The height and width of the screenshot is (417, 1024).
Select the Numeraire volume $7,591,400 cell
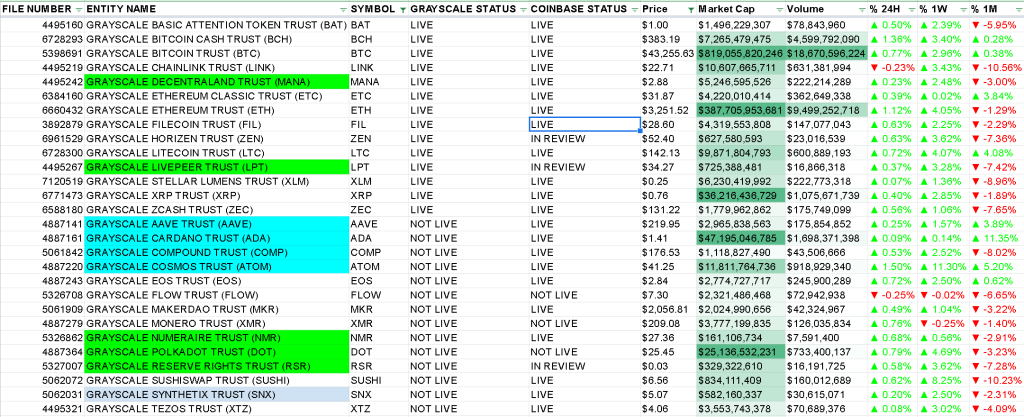[x=827, y=337]
